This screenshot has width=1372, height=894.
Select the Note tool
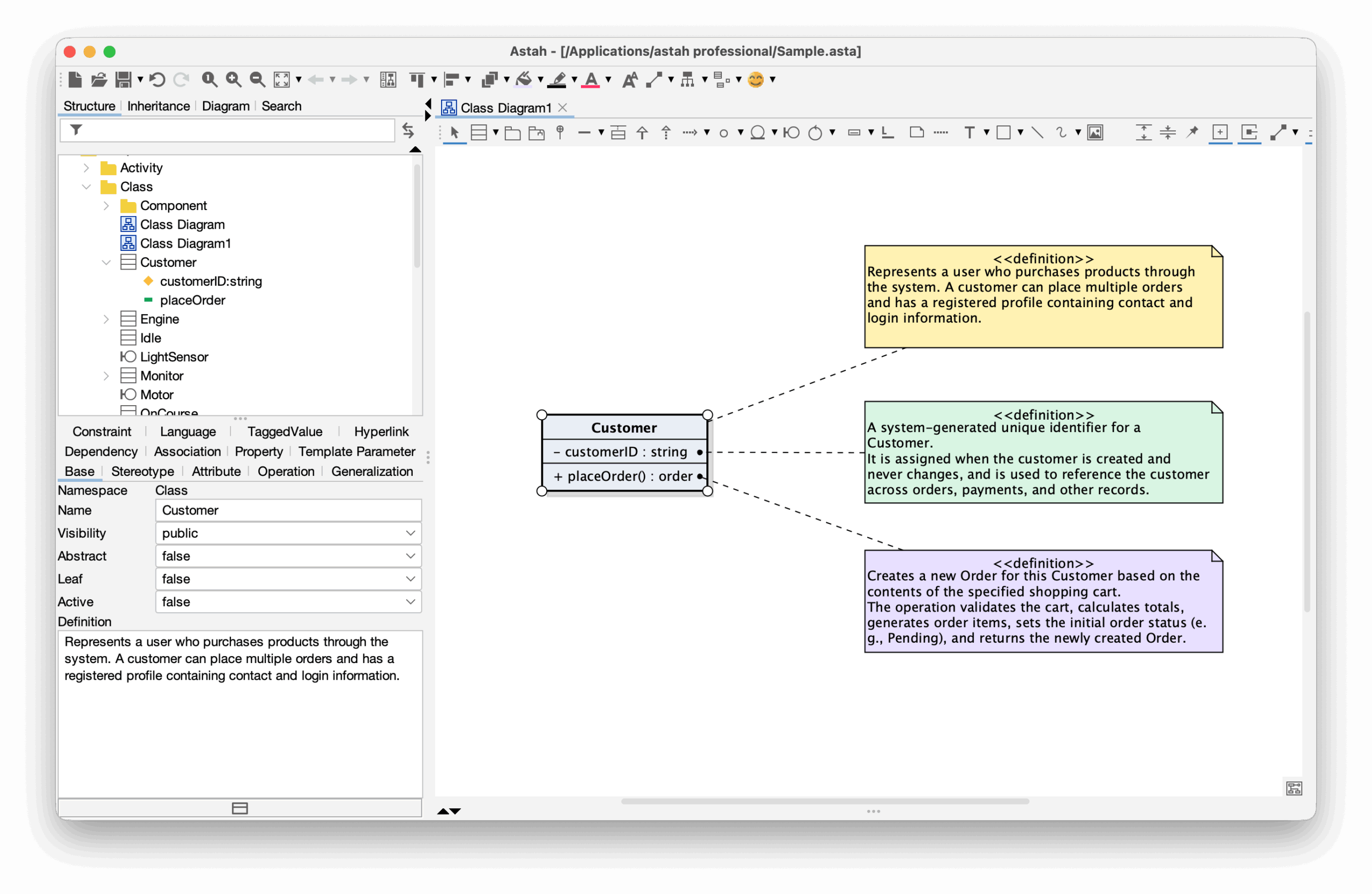coord(916,132)
